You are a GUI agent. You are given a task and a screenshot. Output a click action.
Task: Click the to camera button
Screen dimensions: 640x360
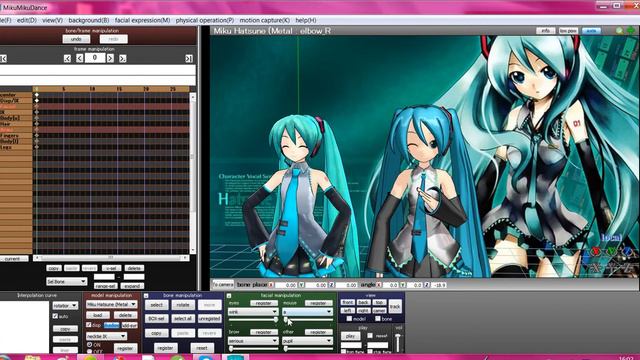coord(223,284)
